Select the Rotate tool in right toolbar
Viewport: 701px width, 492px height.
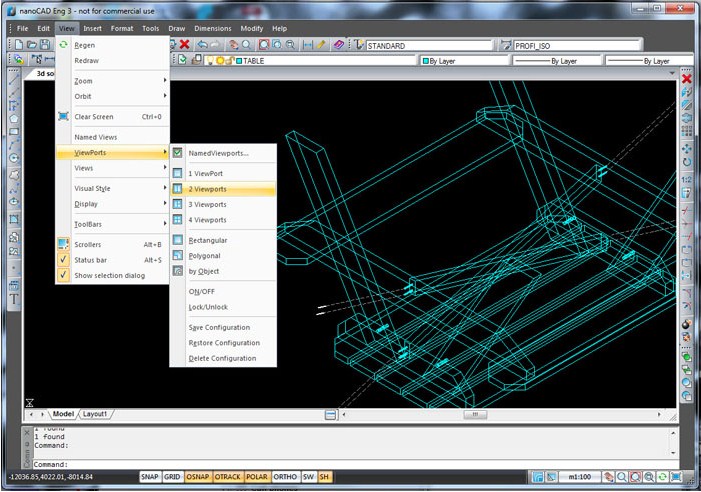687,162
